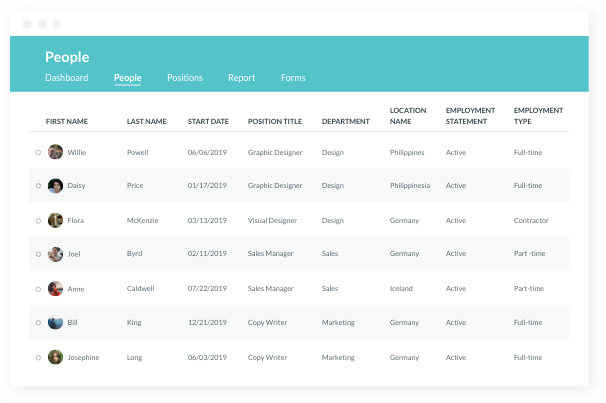Click the last name "King"
Image resolution: width=606 pixels, height=403 pixels.
click(134, 323)
